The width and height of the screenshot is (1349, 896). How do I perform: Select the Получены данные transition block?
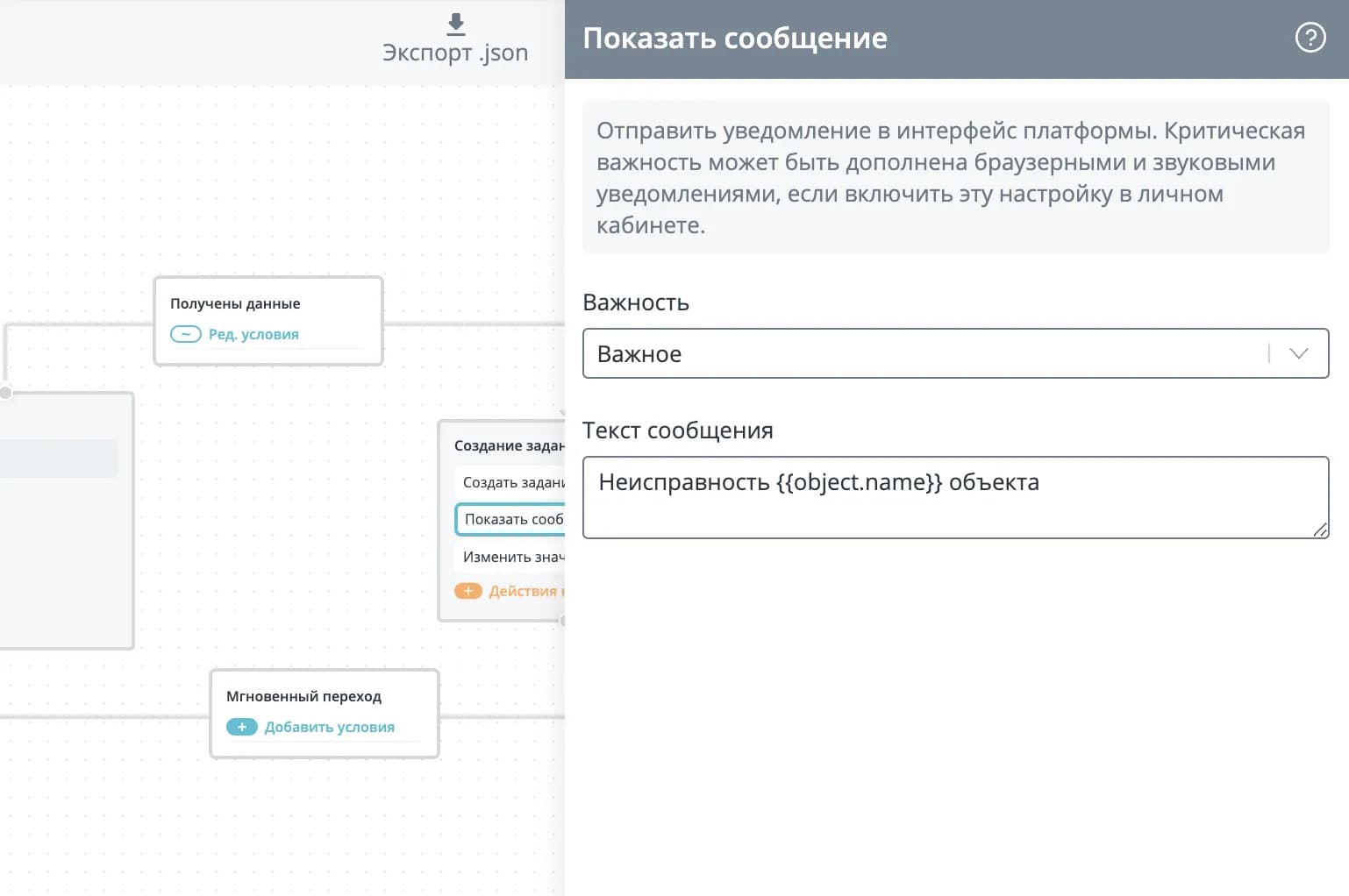point(268,321)
